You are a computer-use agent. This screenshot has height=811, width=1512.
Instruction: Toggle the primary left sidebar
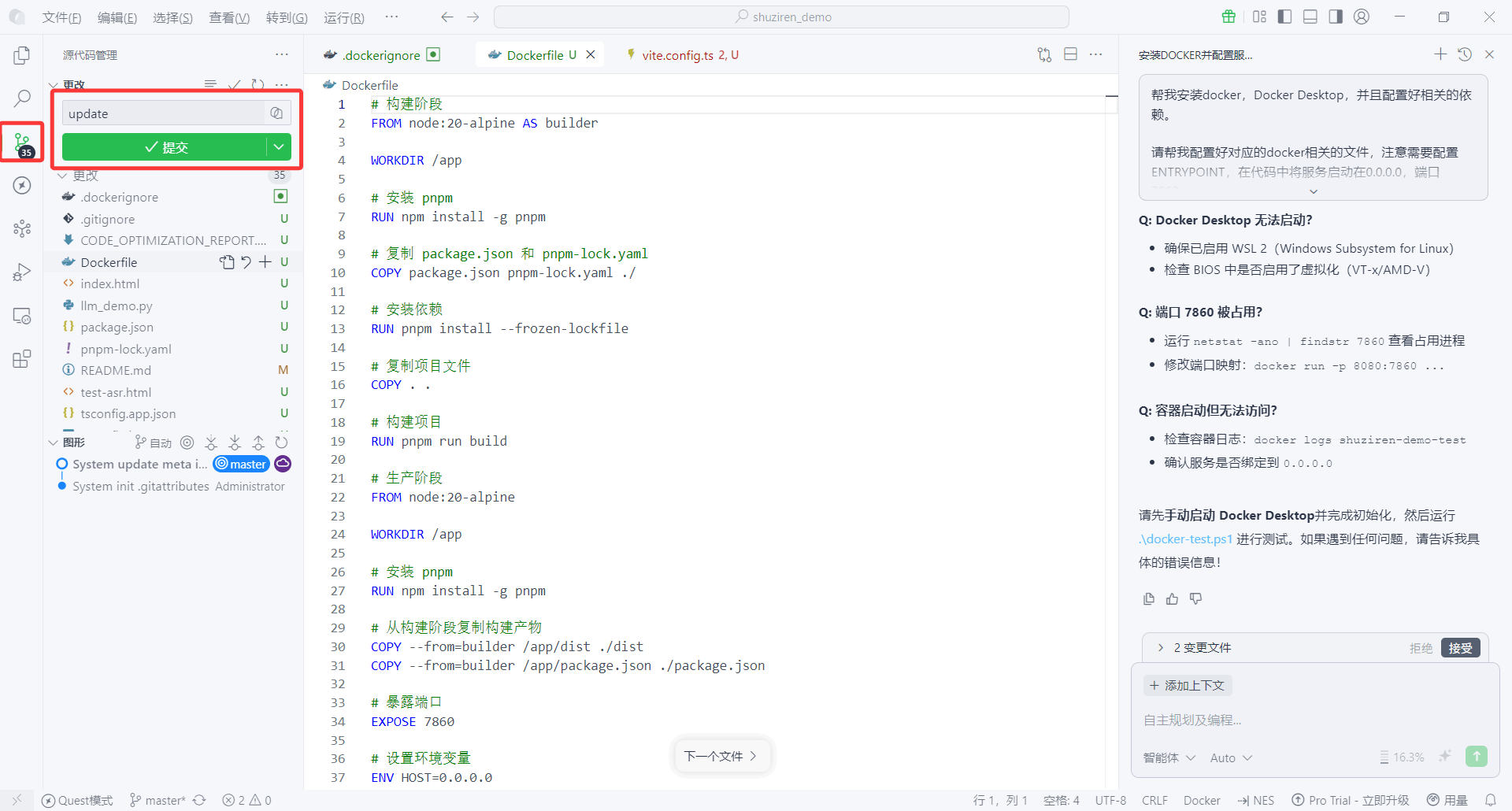coord(1284,17)
